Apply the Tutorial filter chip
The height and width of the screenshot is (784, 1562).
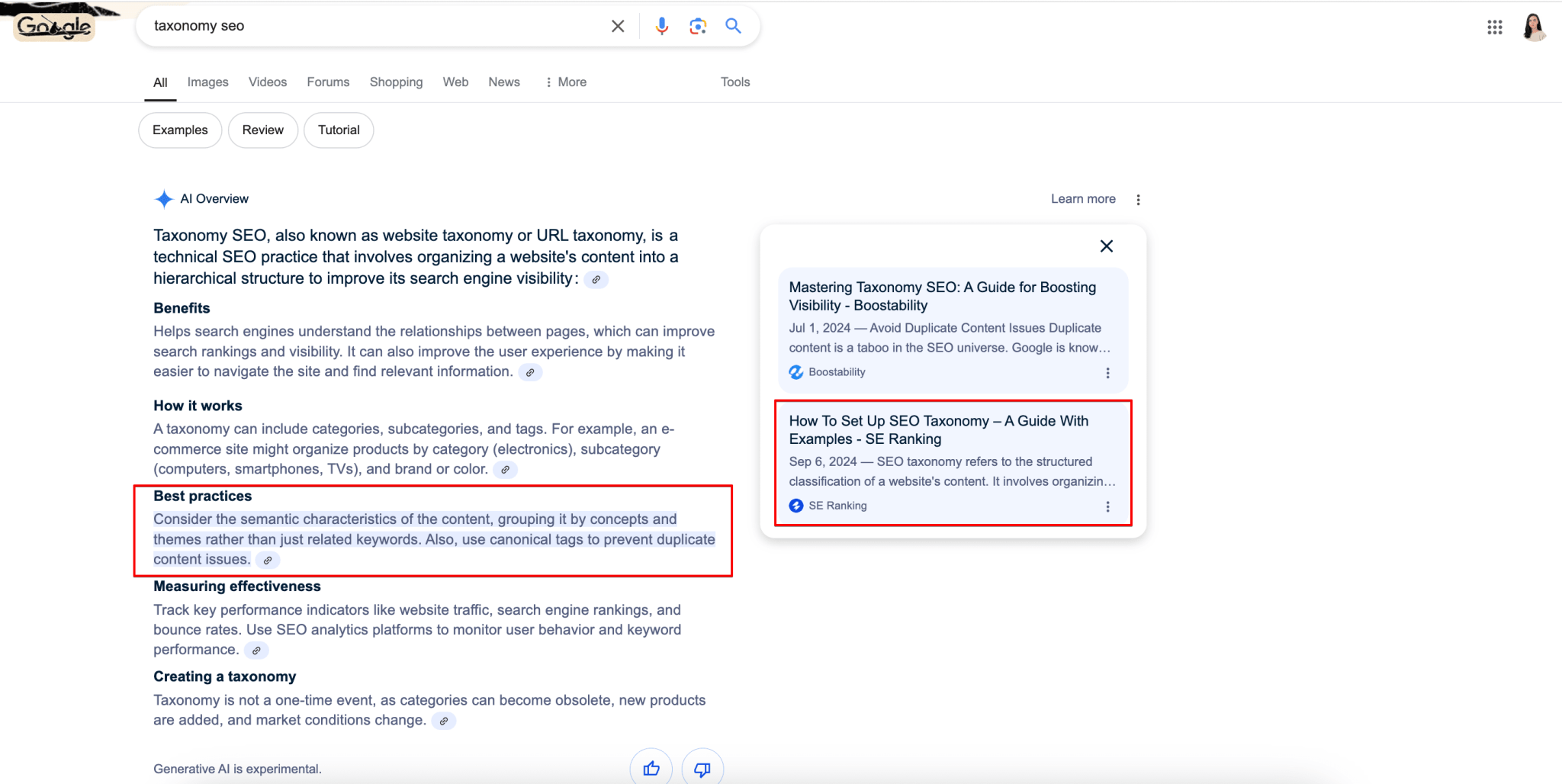[x=339, y=130]
